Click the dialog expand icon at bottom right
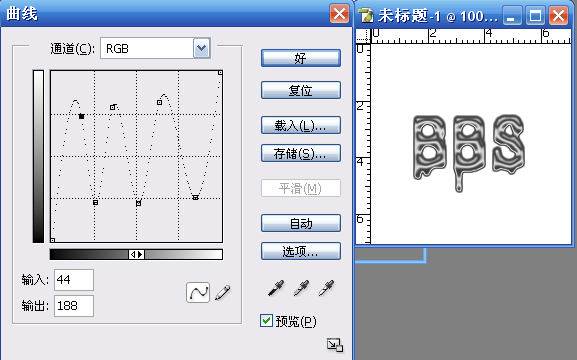Viewport: 577px width, 360px height. (335, 345)
